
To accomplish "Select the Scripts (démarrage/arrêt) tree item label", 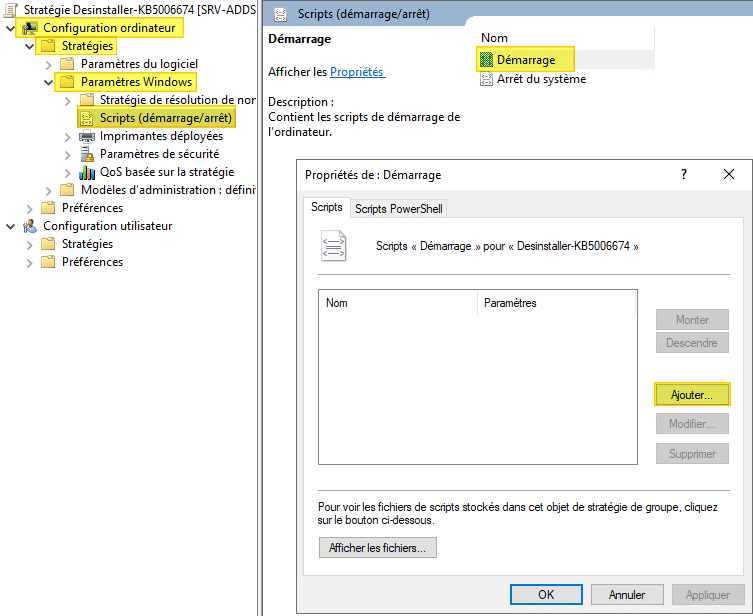I will pyautogui.click(x=166, y=118).
